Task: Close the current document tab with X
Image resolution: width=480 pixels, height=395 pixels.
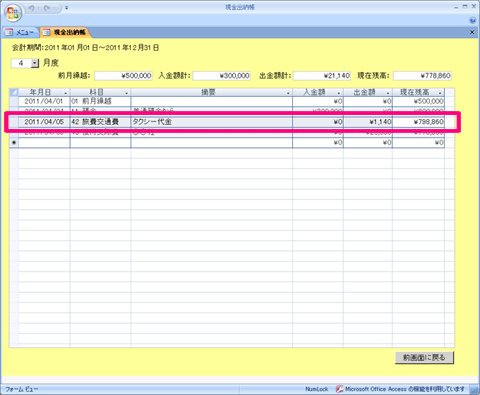Action: [472, 32]
